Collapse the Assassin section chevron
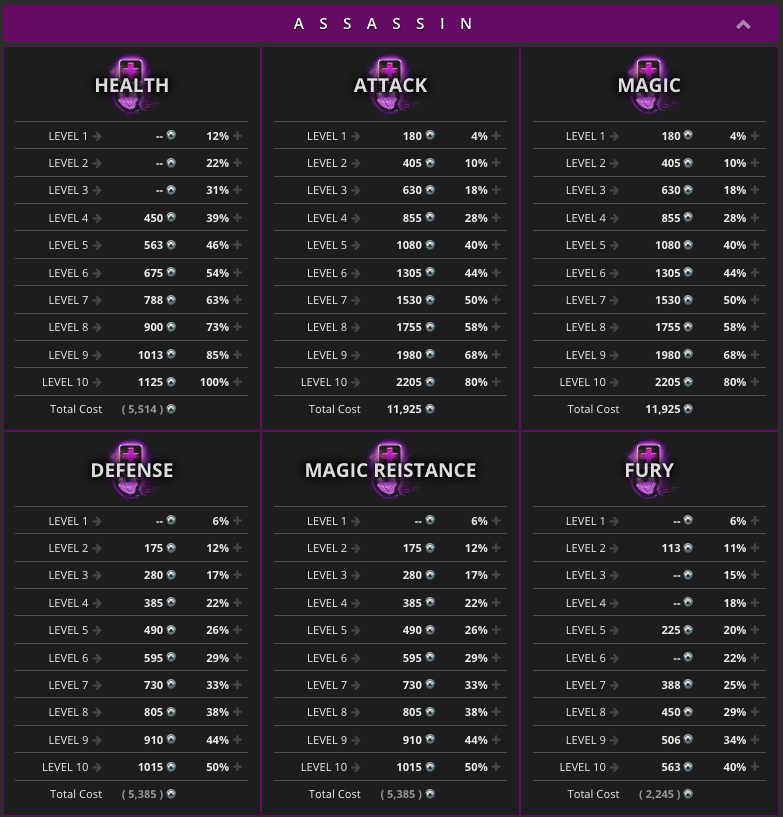 tap(743, 25)
